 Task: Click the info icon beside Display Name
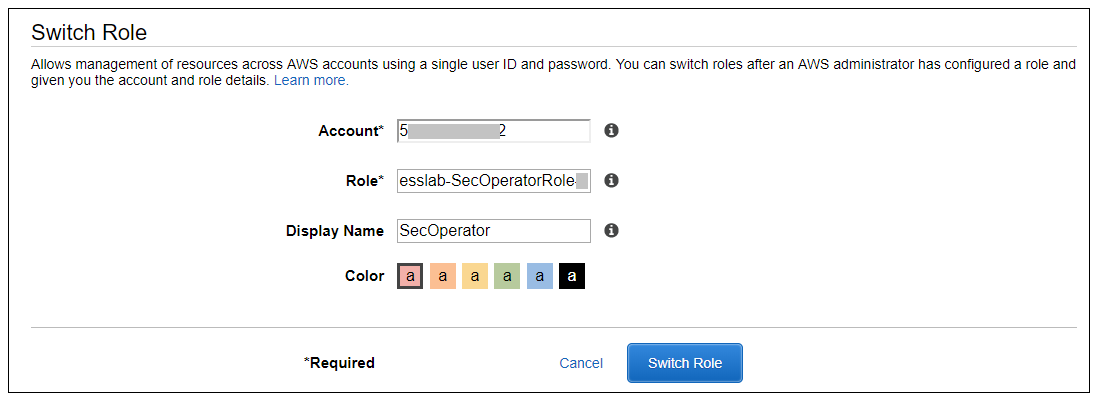pyautogui.click(x=612, y=231)
